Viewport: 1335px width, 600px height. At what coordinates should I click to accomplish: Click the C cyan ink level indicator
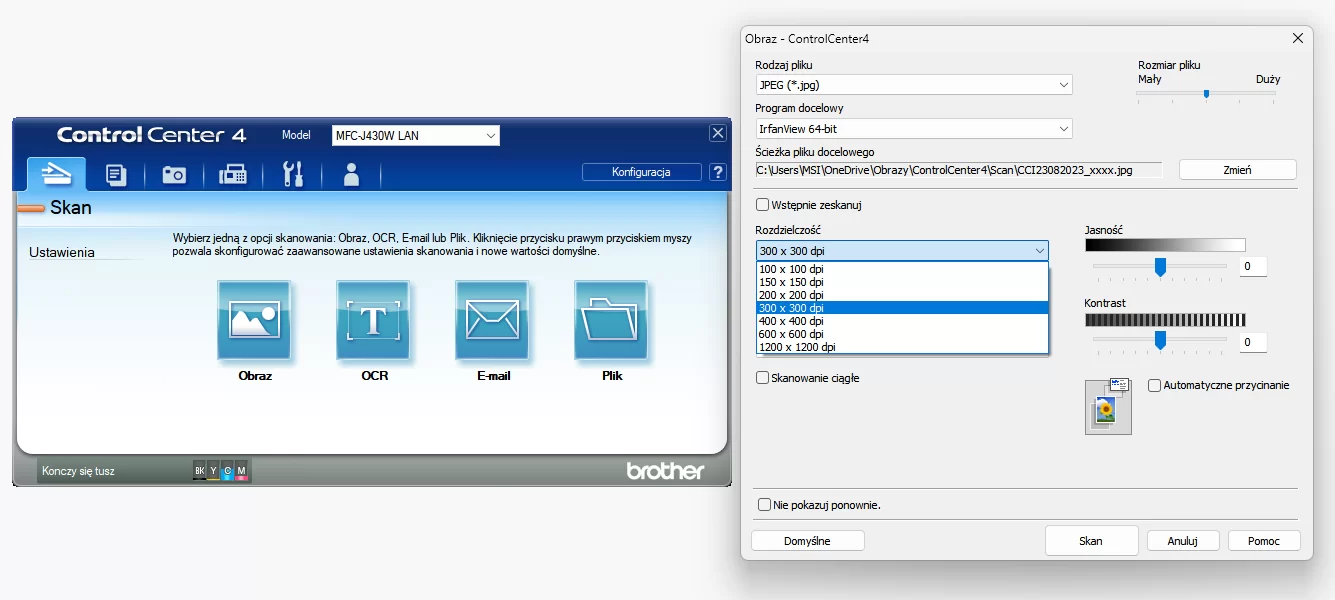227,470
